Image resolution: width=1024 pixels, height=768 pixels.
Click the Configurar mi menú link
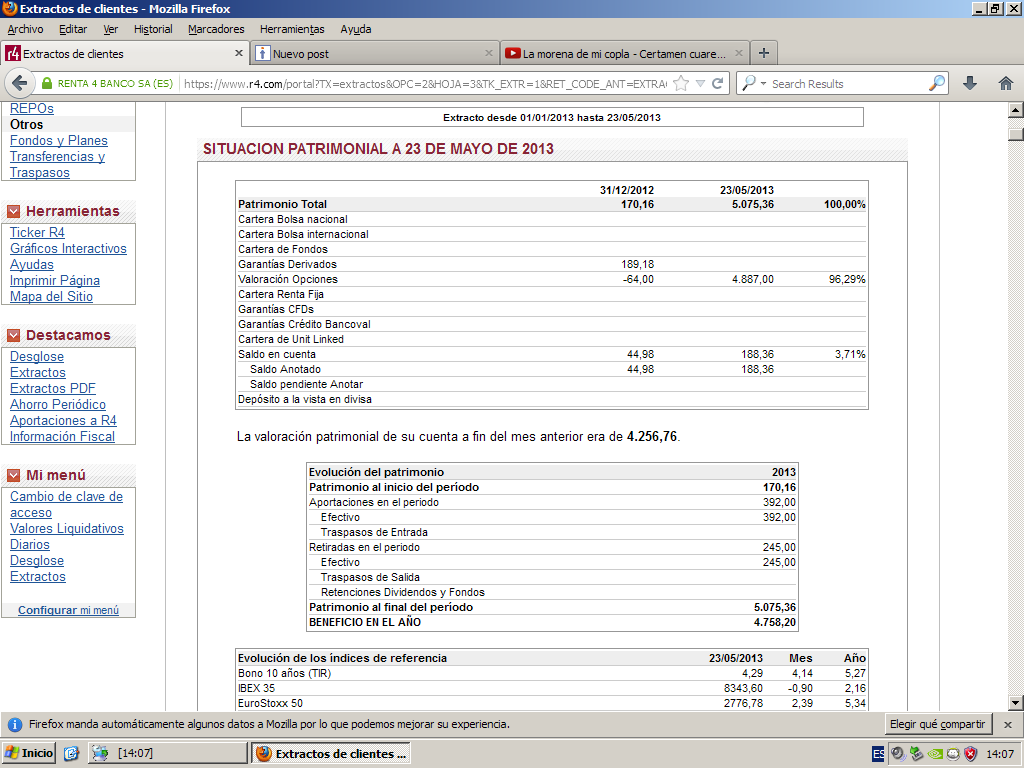(x=68, y=610)
